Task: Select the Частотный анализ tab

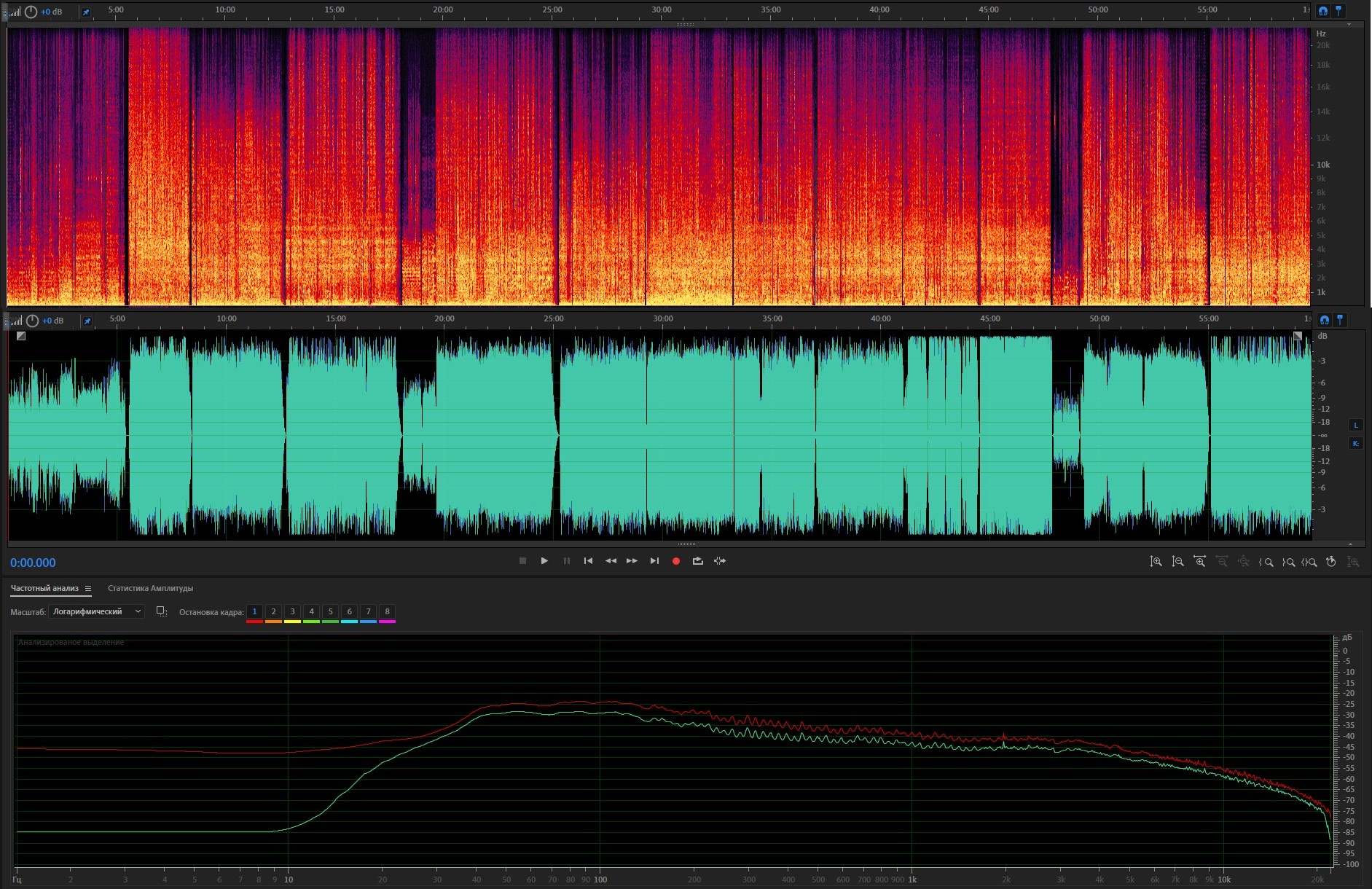Action: [x=44, y=589]
